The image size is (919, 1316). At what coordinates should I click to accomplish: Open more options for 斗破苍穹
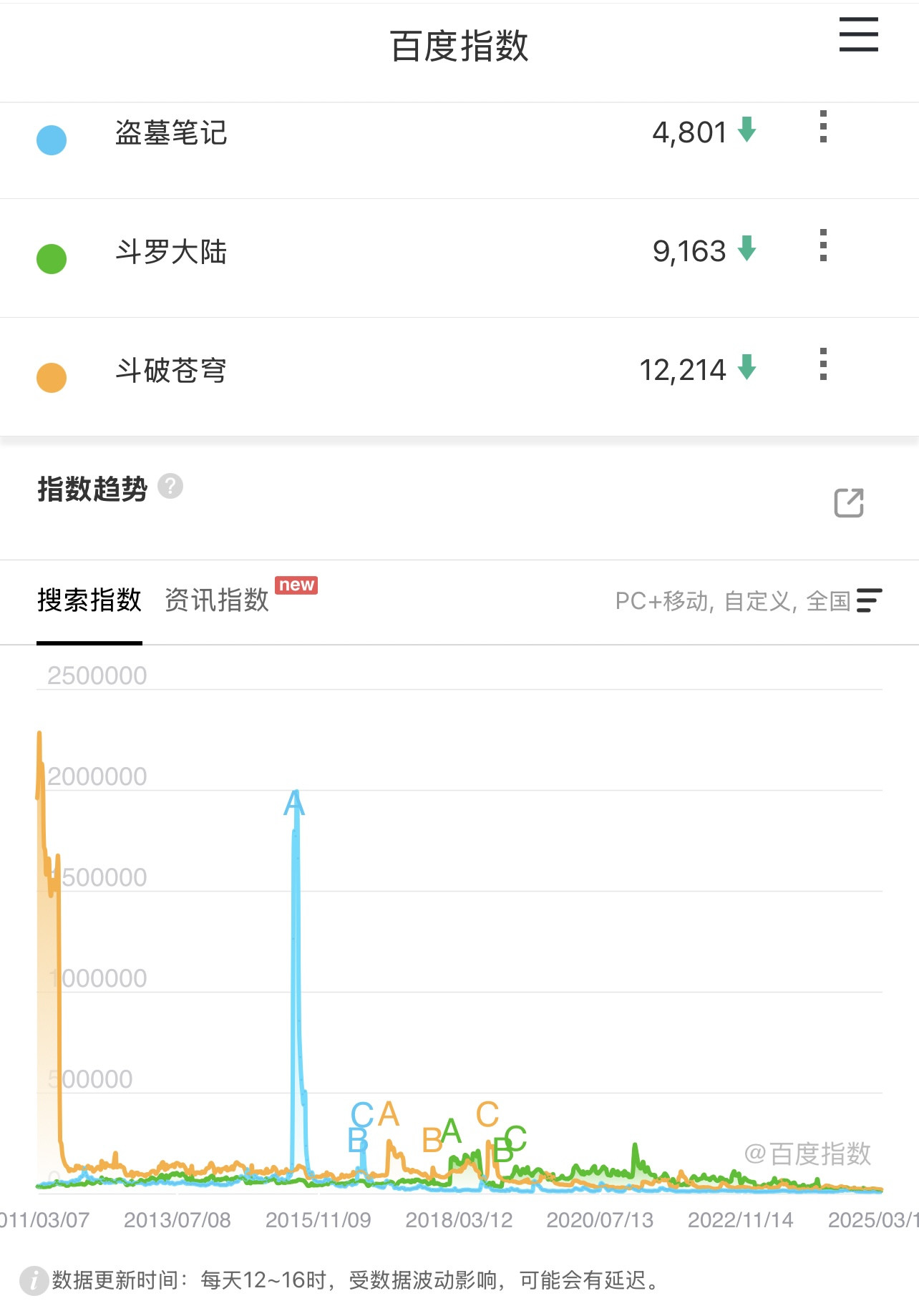[x=823, y=364]
